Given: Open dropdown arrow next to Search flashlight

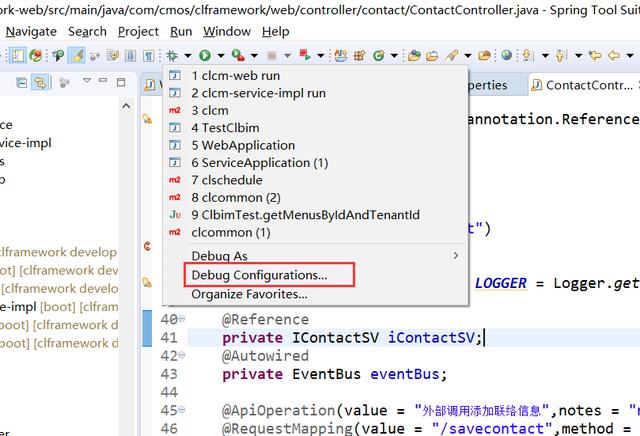Looking at the screenshot, I should pos(468,55).
